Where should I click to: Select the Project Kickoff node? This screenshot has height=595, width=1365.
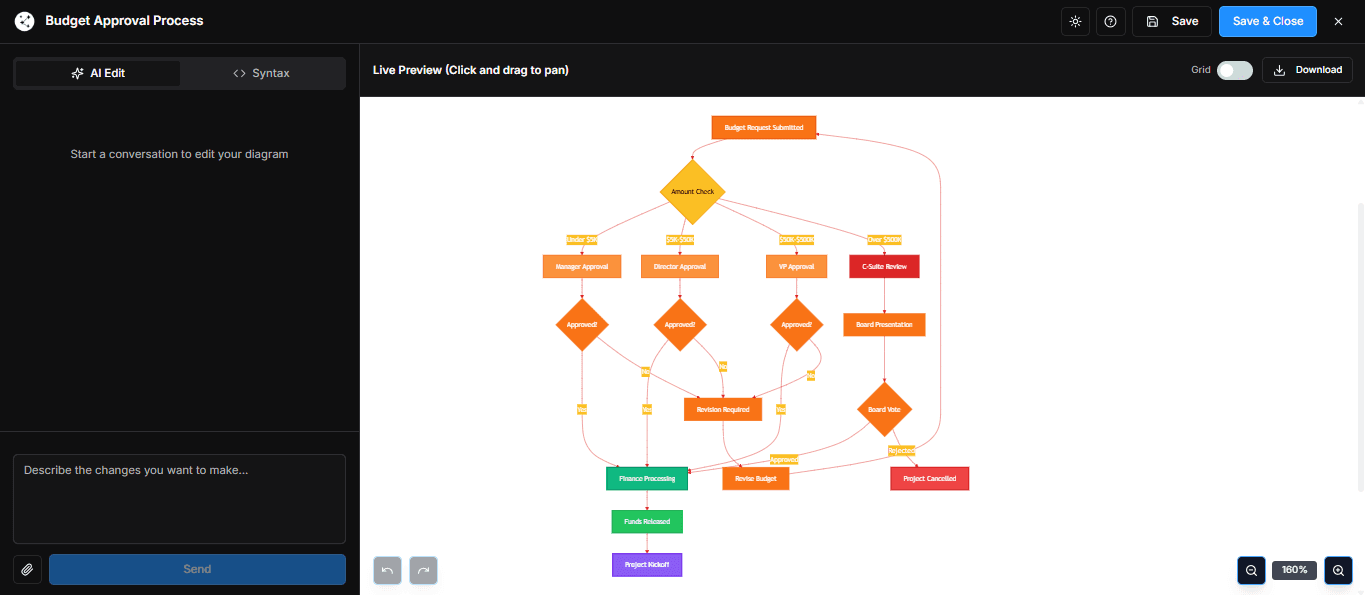[x=646, y=564]
